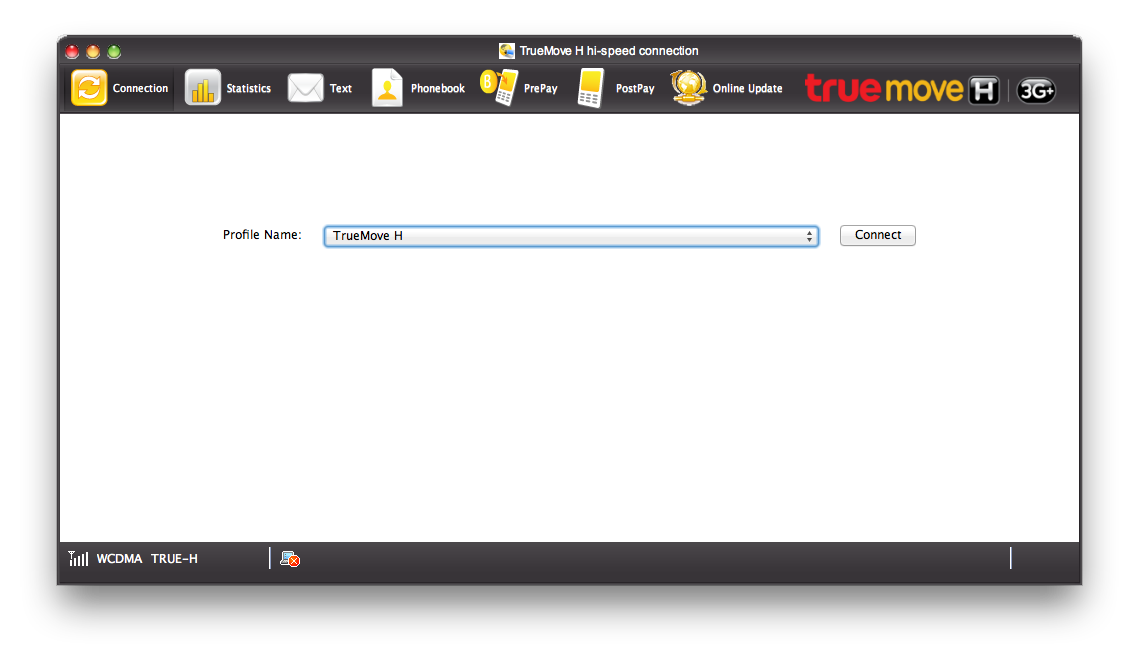Screen dimensions: 1139x664
Task: Open the Online Update globe icon
Action: point(689,88)
